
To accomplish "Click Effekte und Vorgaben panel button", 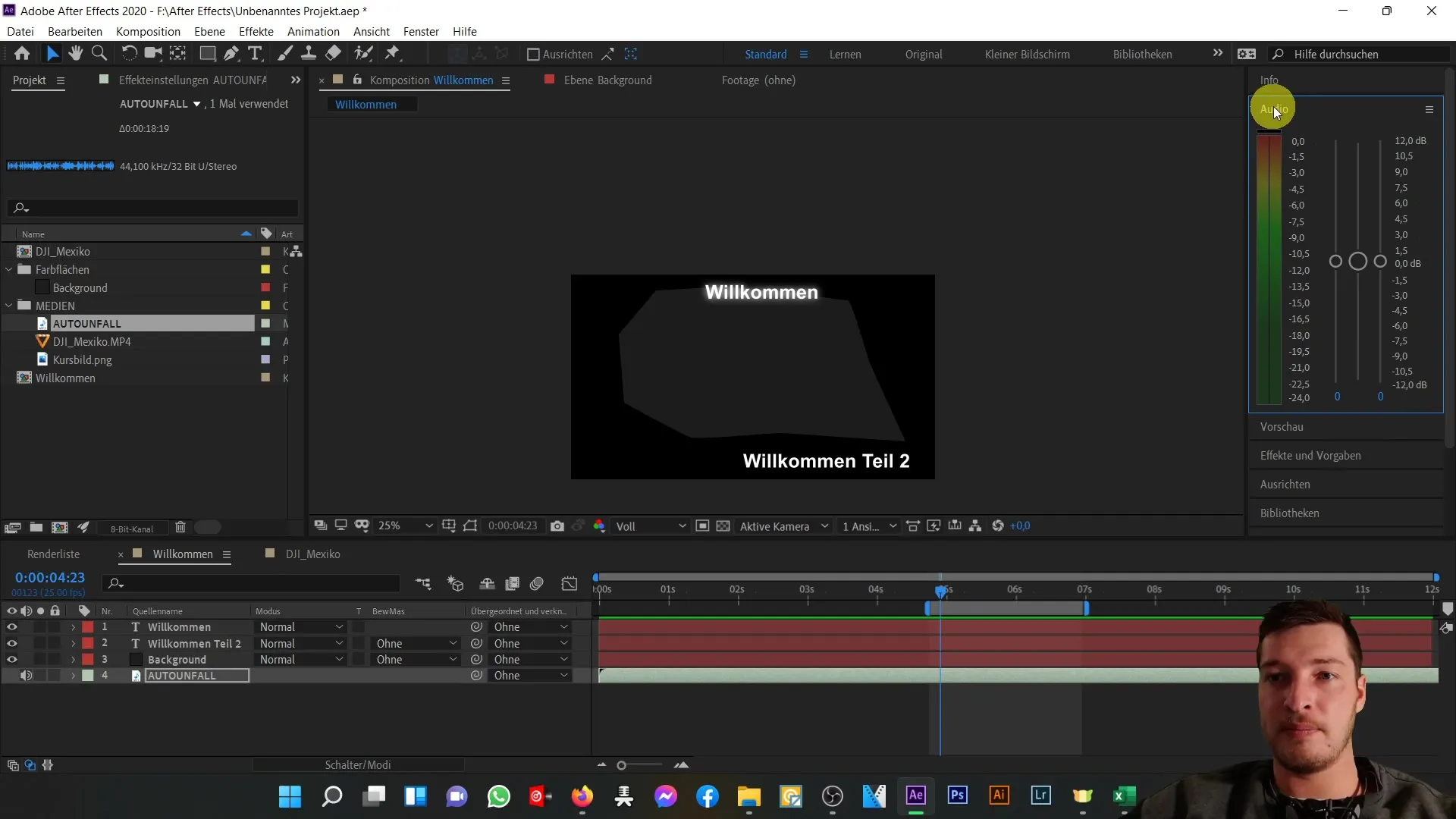I will point(1311,455).
